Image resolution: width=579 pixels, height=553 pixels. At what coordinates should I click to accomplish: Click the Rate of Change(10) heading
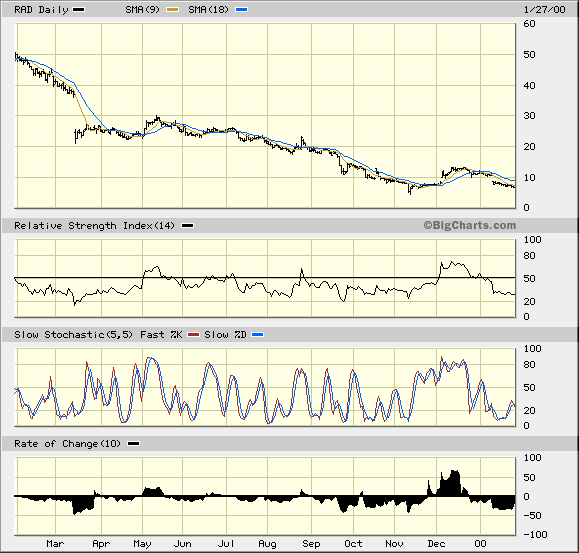[x=67, y=444]
